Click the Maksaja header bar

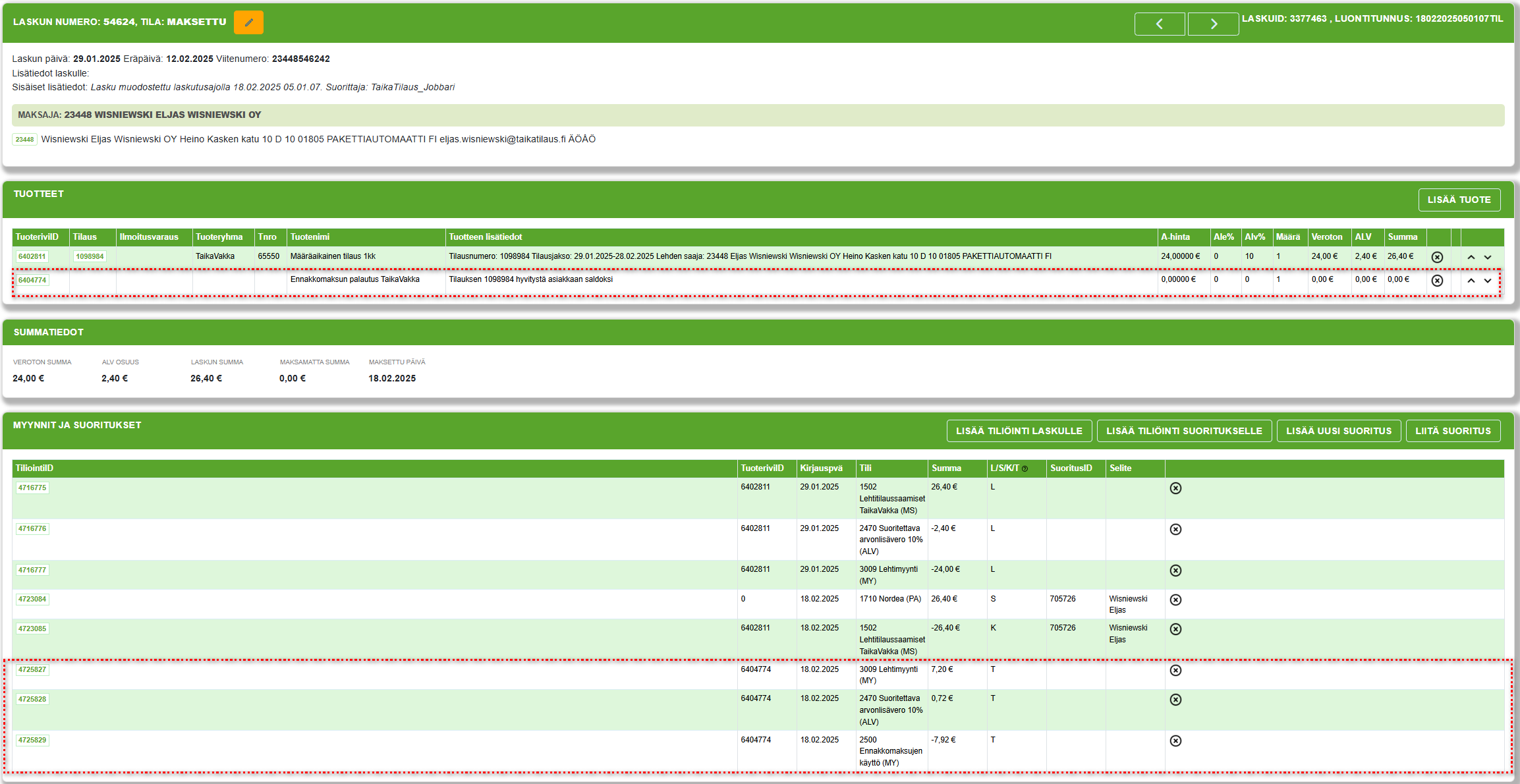point(758,115)
